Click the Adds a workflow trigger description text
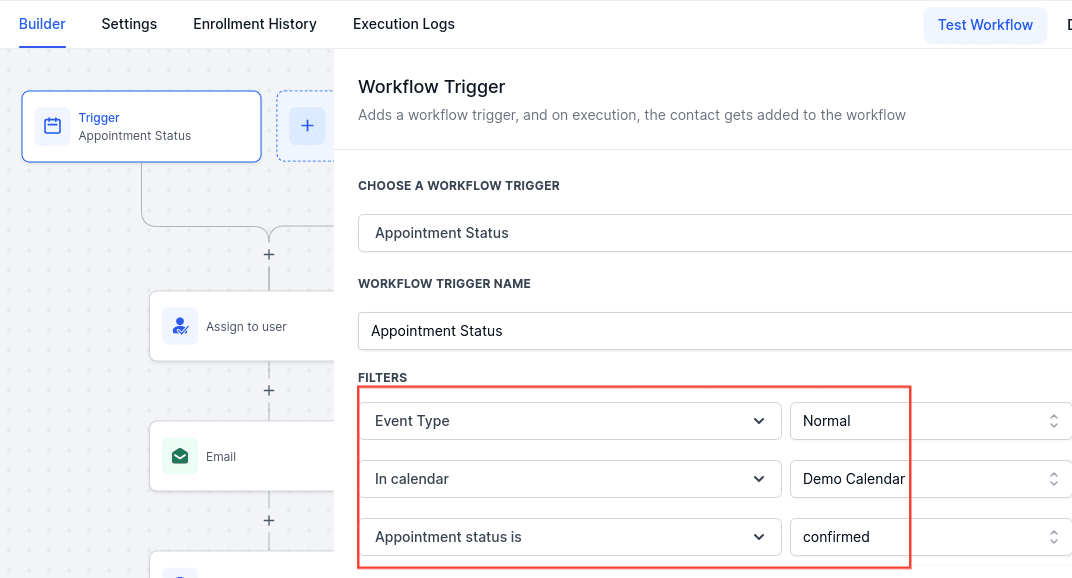 (x=632, y=115)
